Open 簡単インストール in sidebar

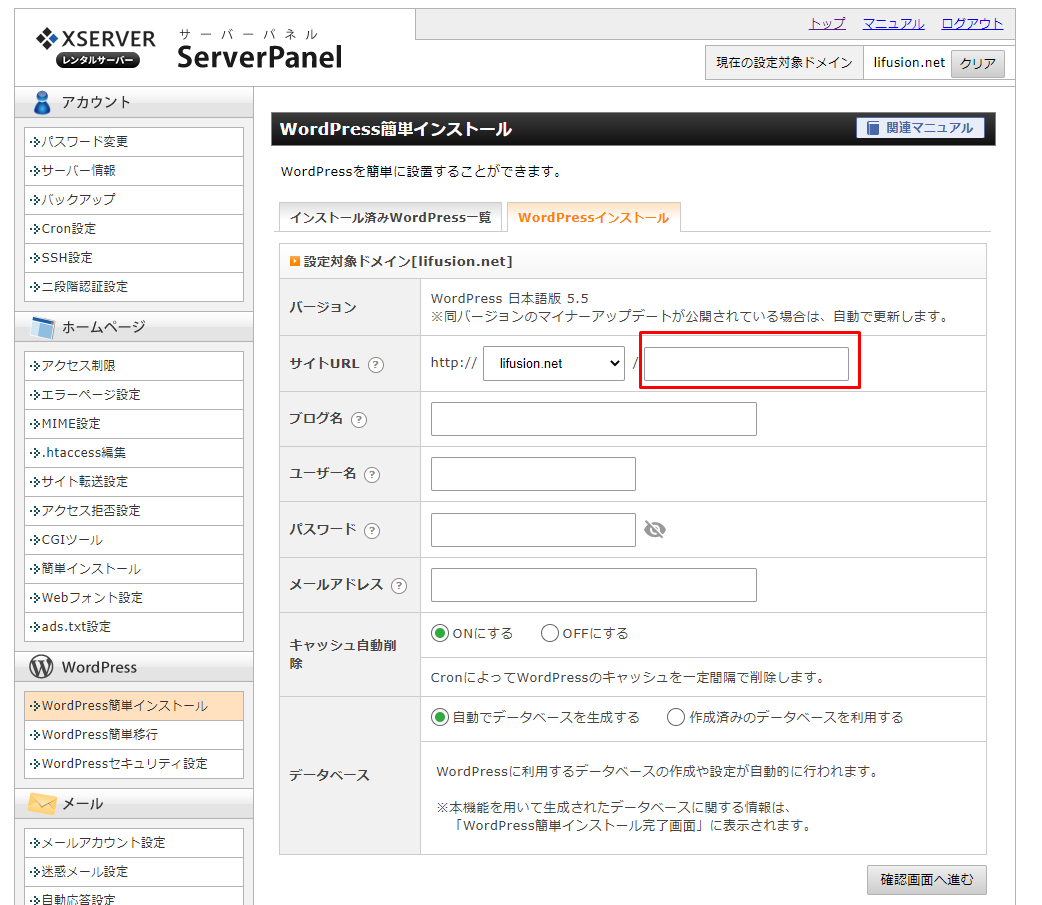pyautogui.click(x=134, y=569)
